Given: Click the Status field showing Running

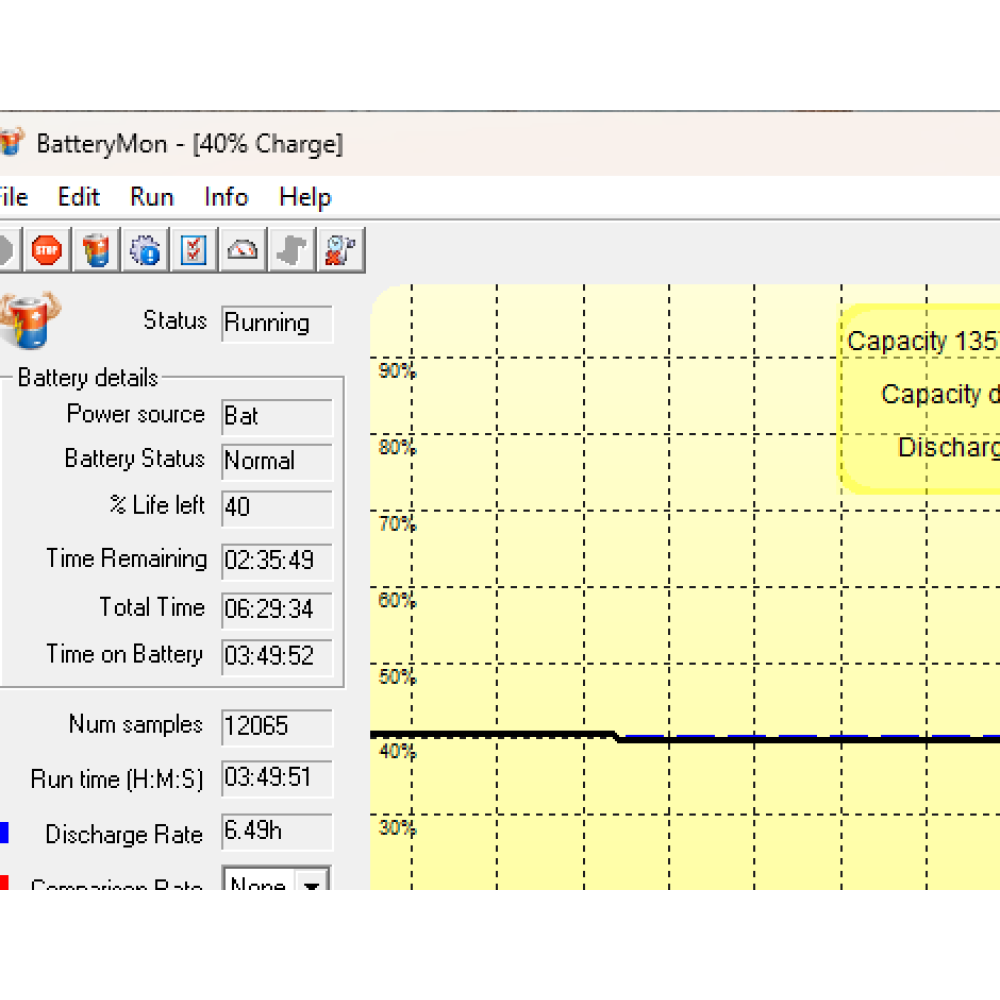Looking at the screenshot, I should pos(276,323).
